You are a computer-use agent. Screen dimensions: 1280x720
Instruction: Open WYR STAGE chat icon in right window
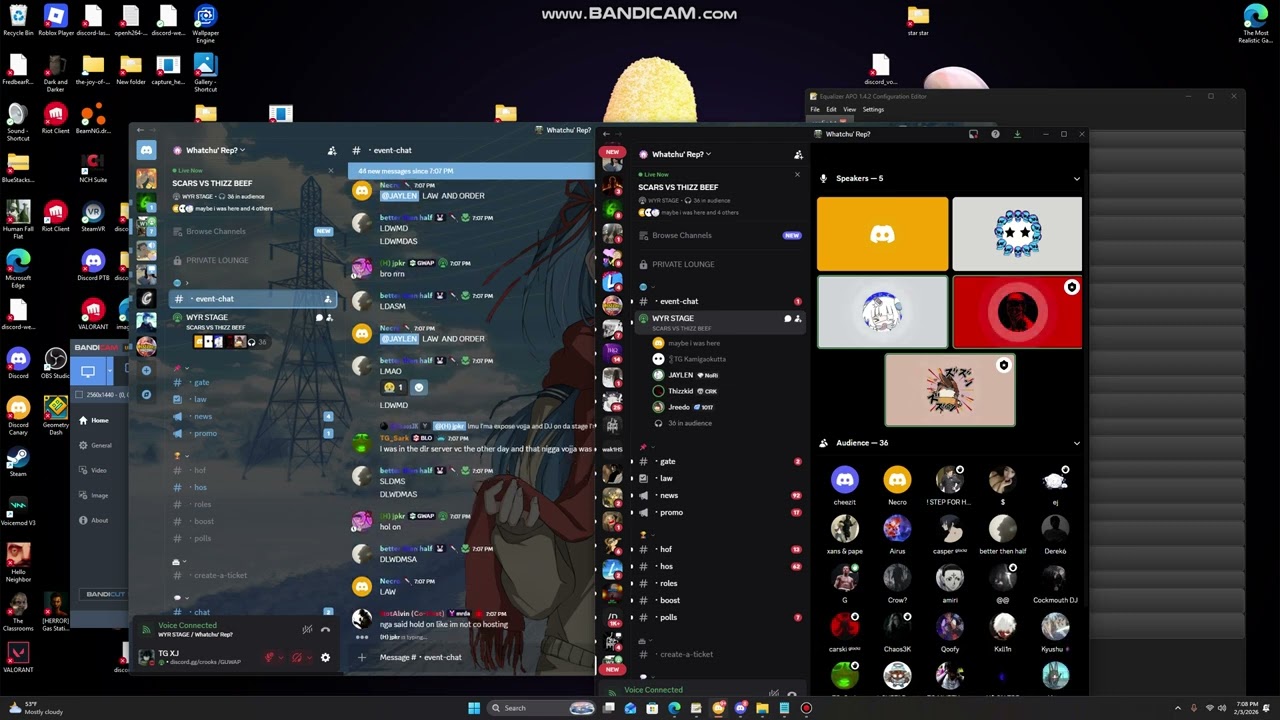[787, 319]
